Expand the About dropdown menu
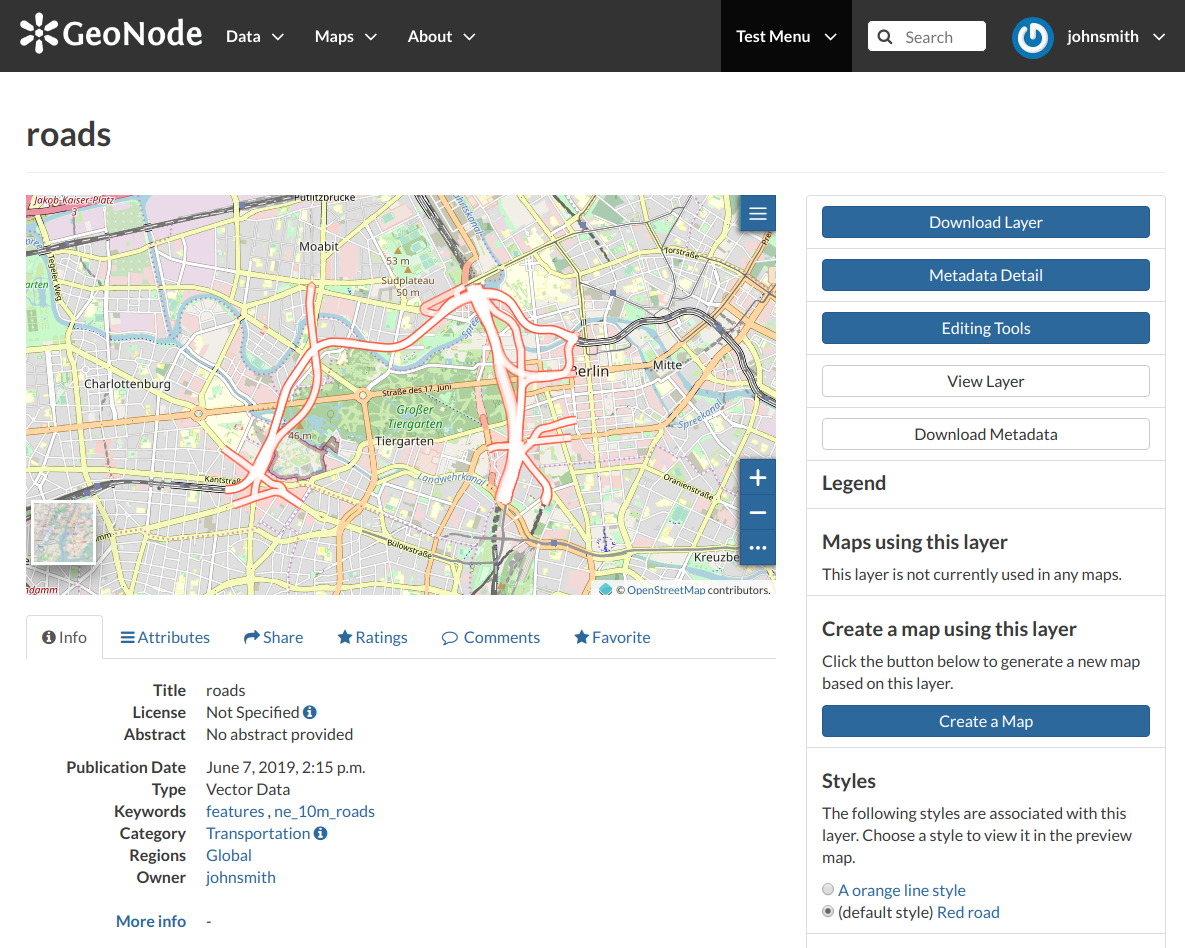 441,36
